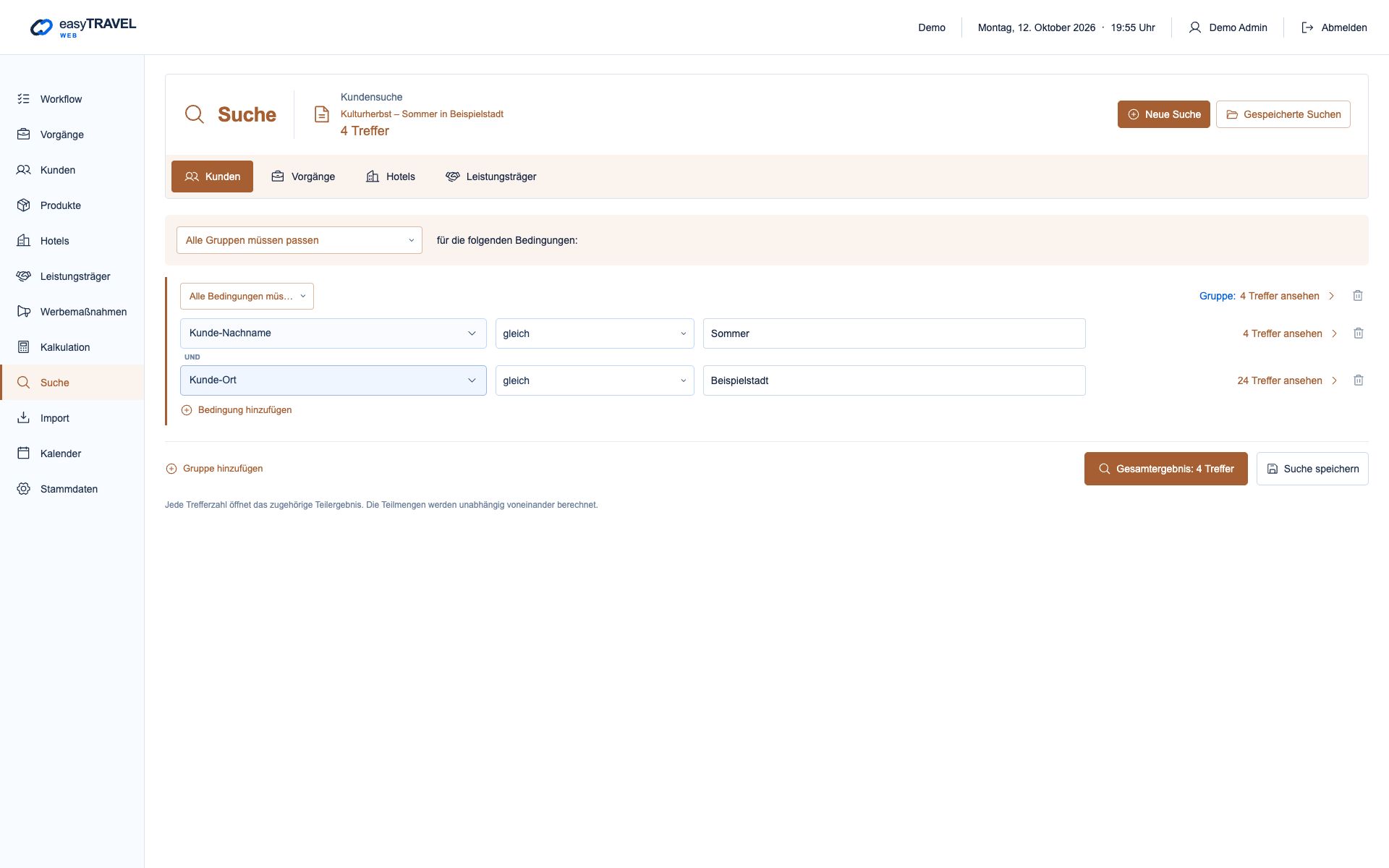Click the easyTRAVEL logo

tap(83, 27)
